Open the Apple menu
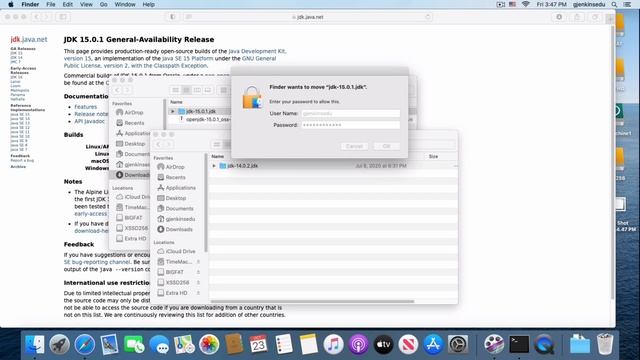 11,4
